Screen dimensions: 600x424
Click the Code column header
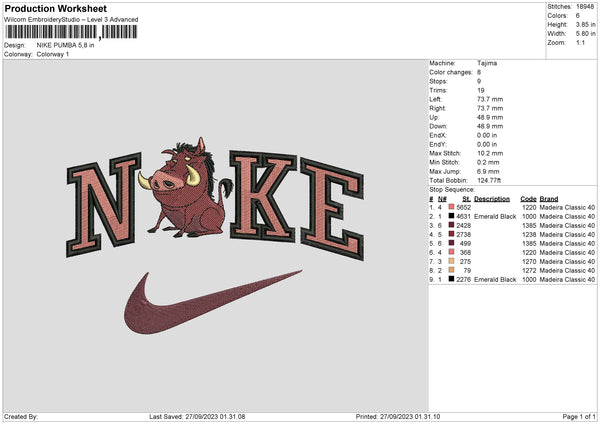[x=528, y=199]
